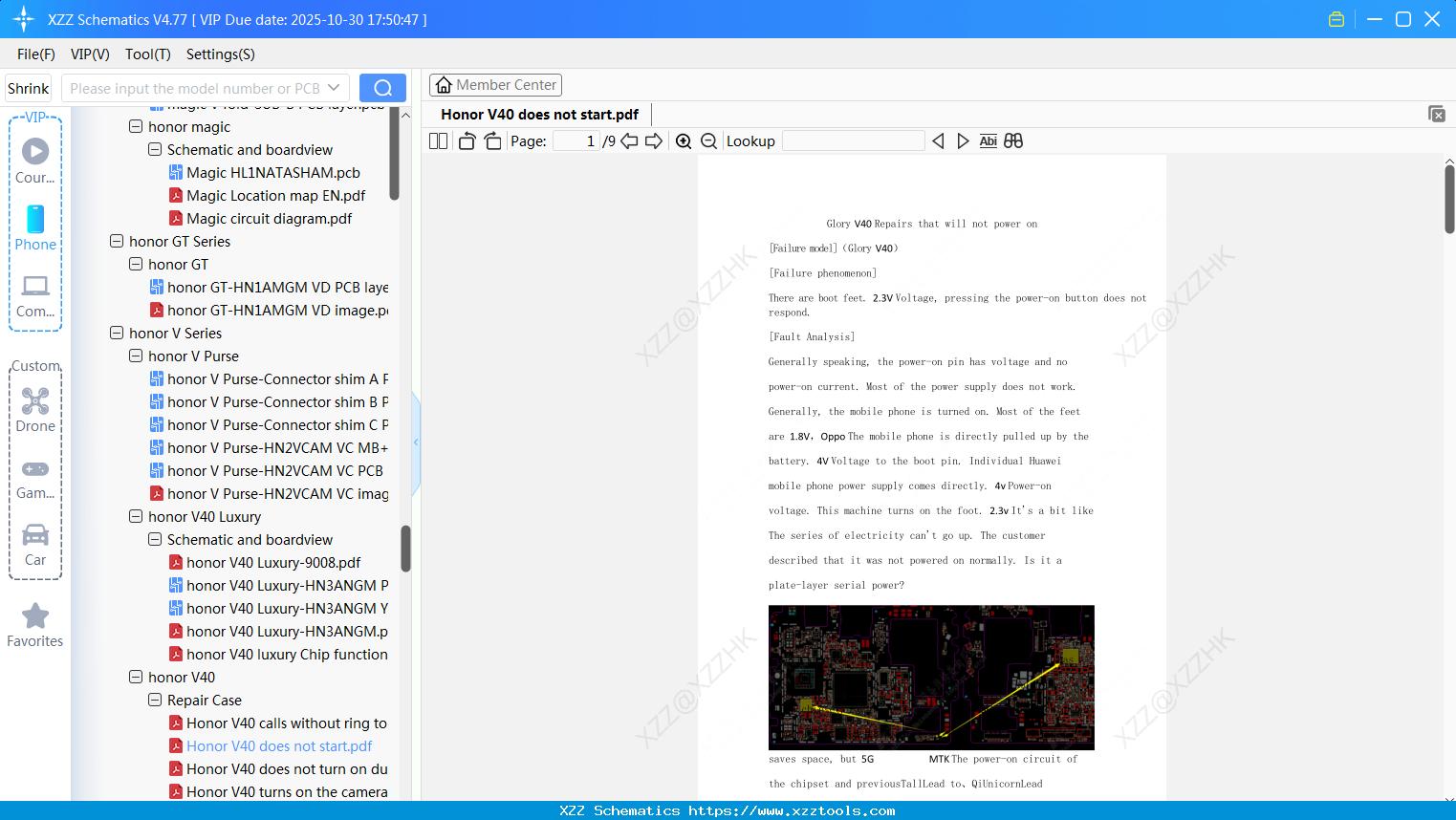Open the Member Center
This screenshot has height=820, width=1456.
(495, 85)
